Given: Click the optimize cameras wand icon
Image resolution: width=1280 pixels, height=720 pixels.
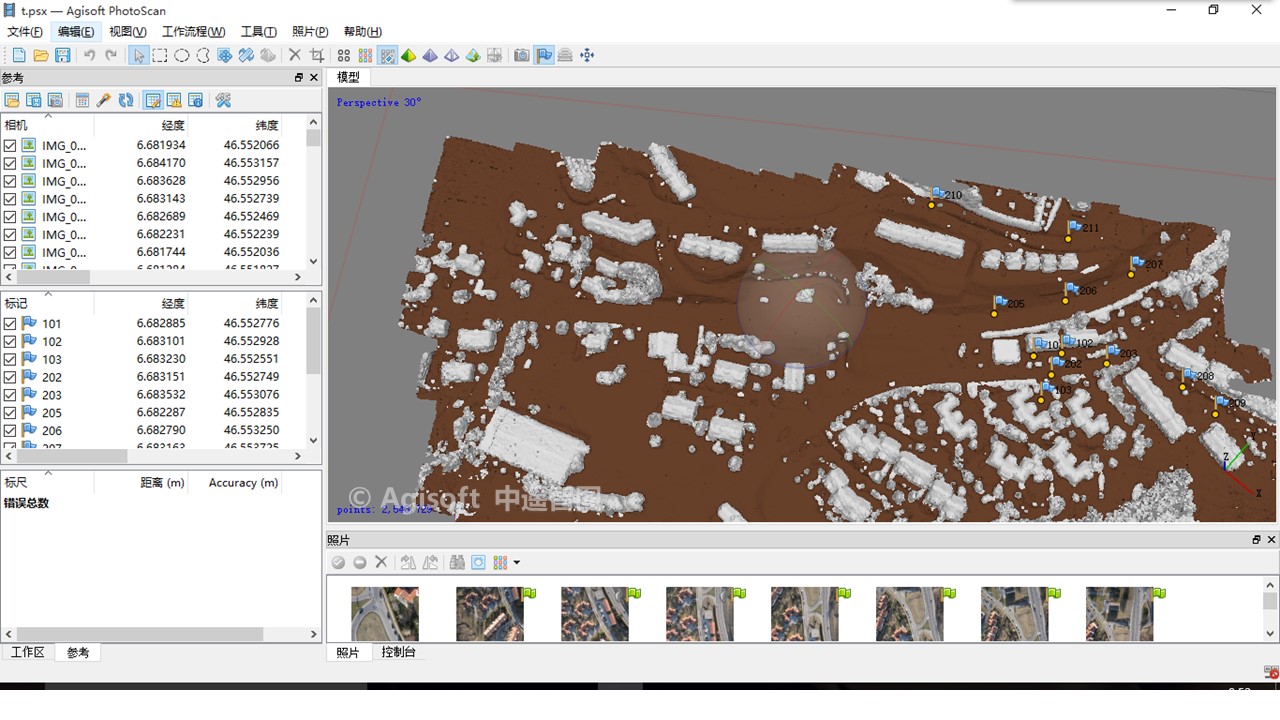Looking at the screenshot, I should 104,100.
